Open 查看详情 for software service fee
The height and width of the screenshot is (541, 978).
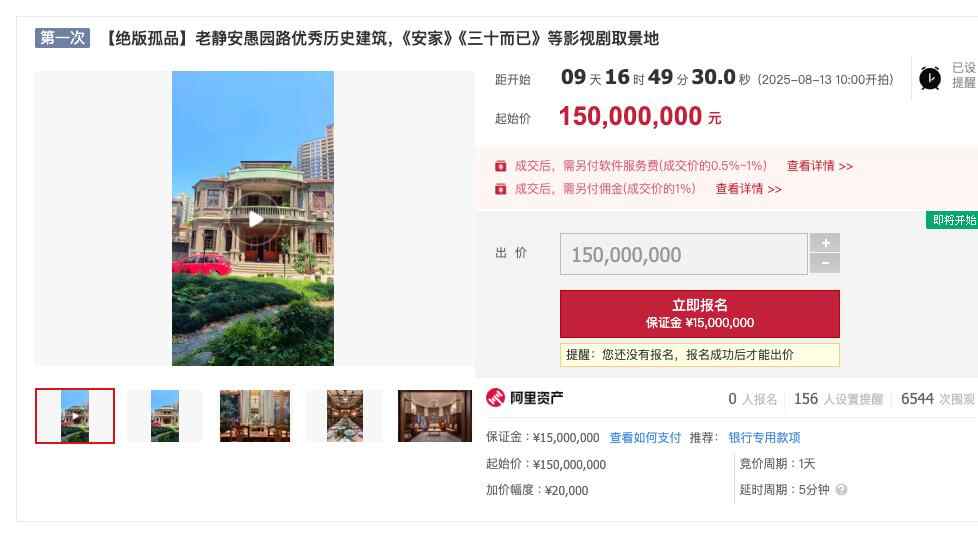point(820,166)
